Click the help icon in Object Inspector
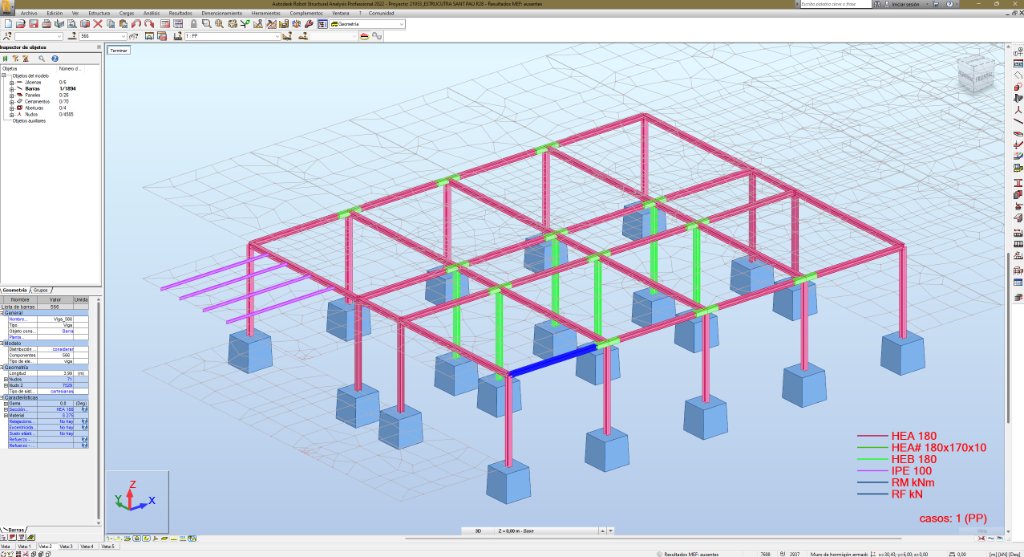 point(55,59)
